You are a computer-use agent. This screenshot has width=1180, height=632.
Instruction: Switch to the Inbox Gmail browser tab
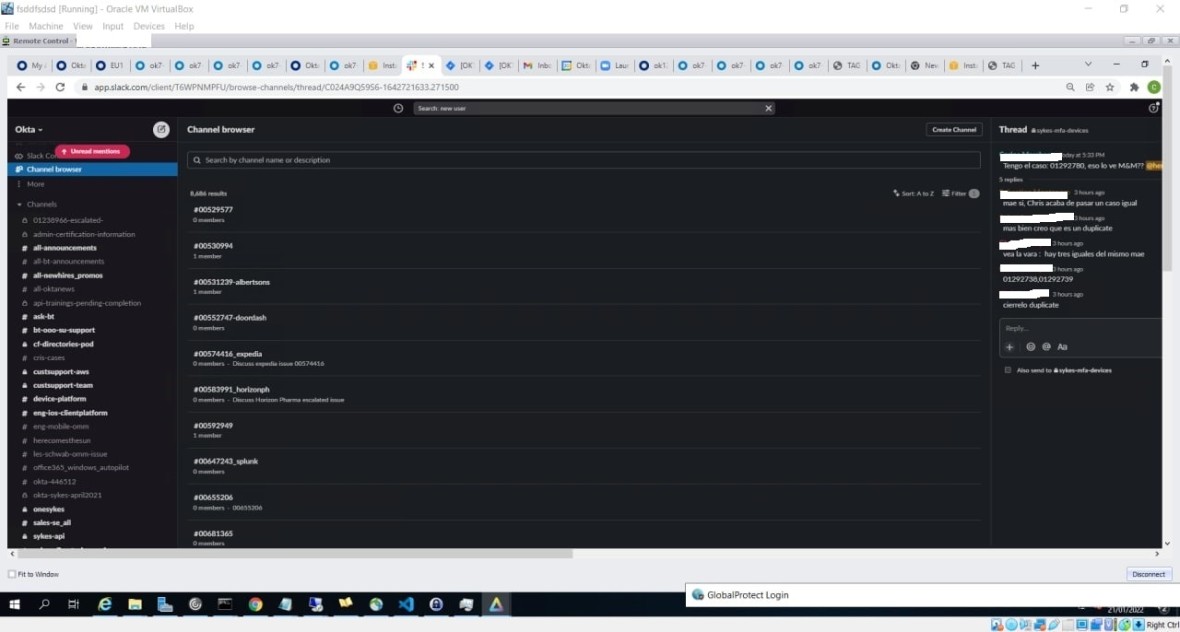click(535, 65)
